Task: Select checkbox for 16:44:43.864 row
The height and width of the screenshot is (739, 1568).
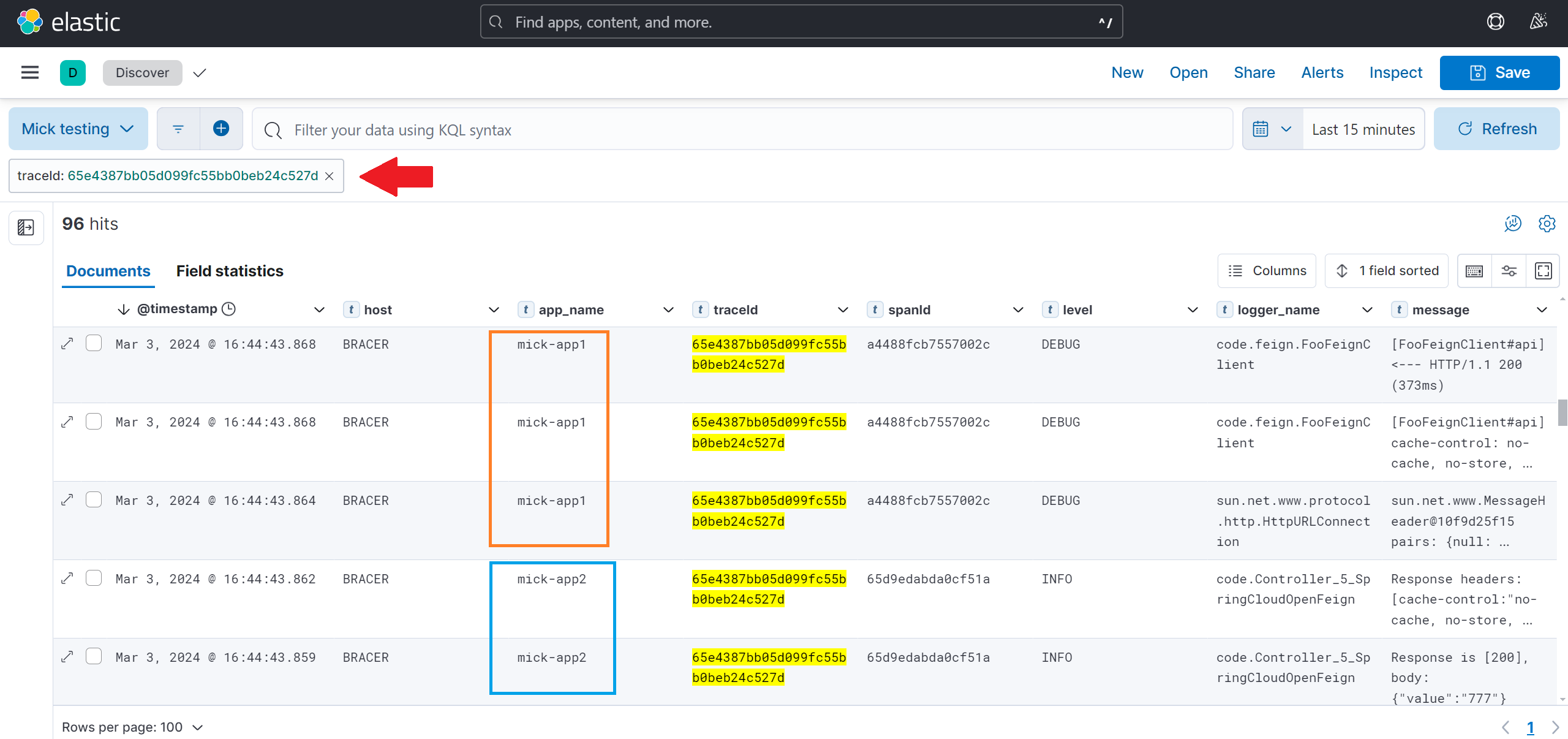Action: tap(94, 499)
